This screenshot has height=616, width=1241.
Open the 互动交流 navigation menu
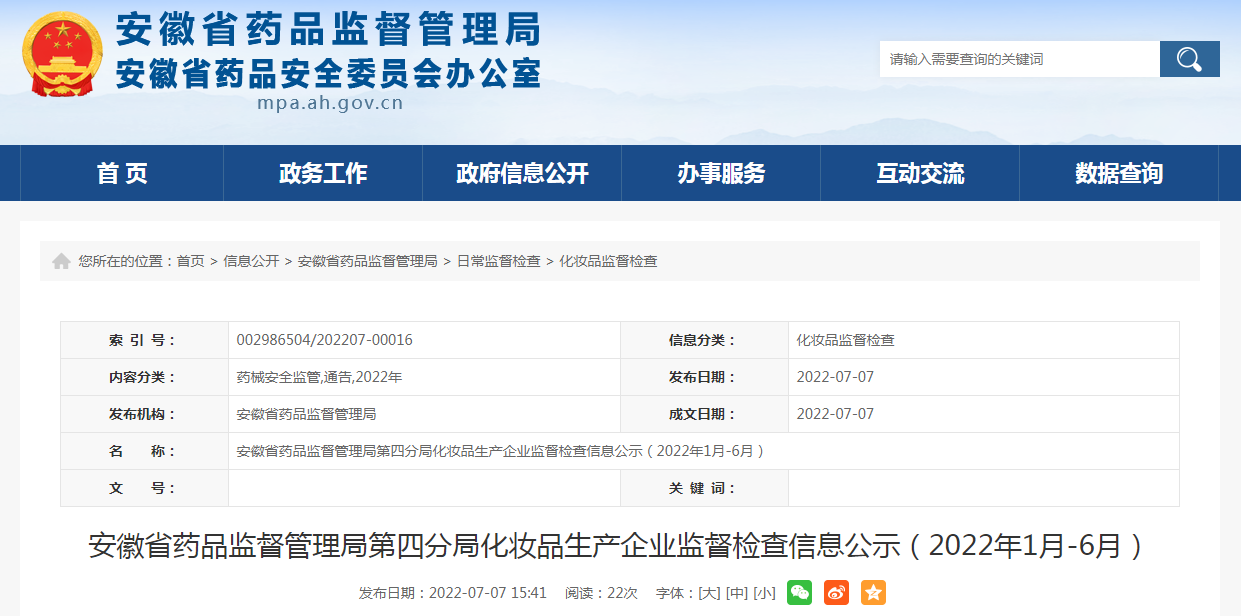[920, 173]
